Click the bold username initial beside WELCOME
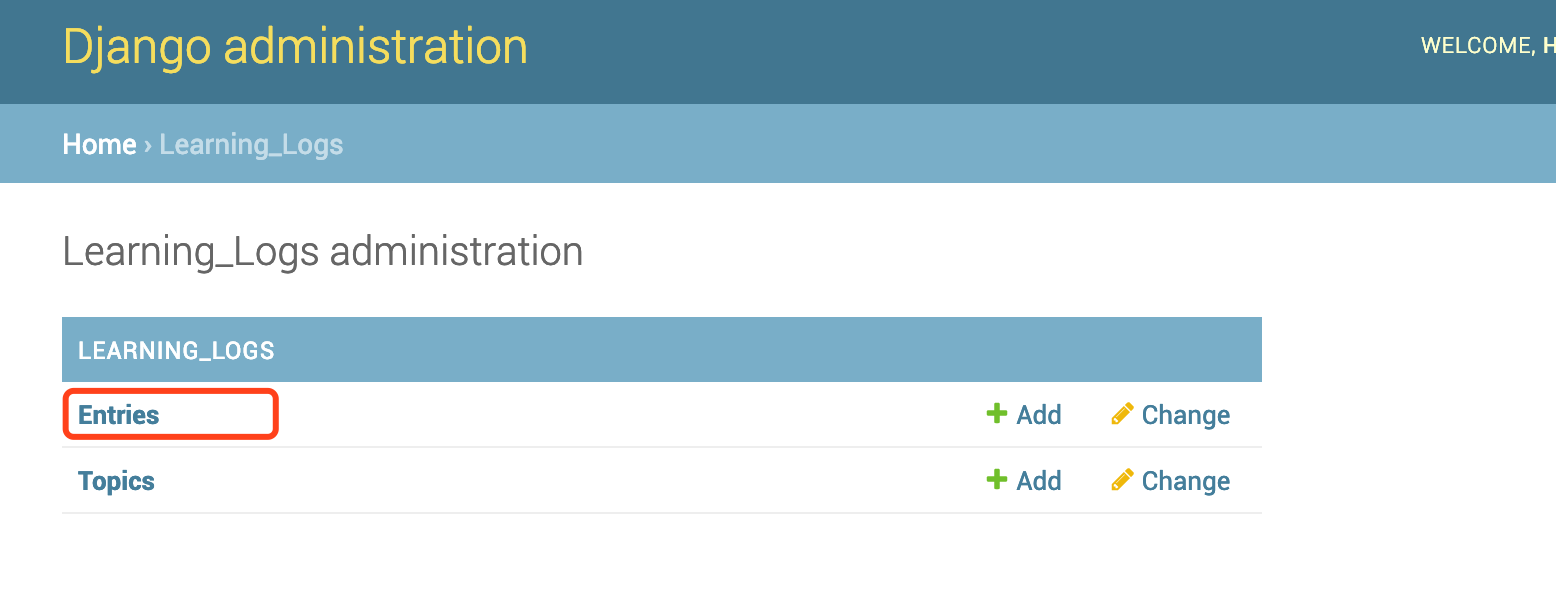The width and height of the screenshot is (1556, 592). click(x=1548, y=46)
